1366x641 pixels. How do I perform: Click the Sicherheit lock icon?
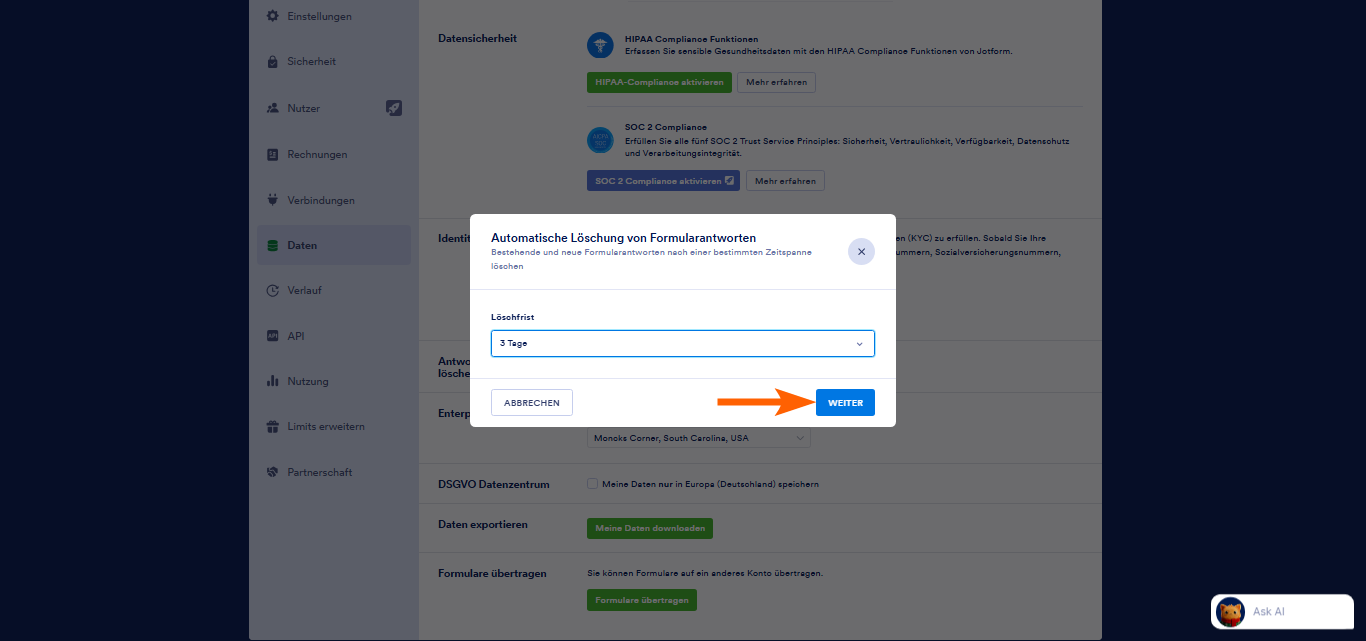point(272,62)
